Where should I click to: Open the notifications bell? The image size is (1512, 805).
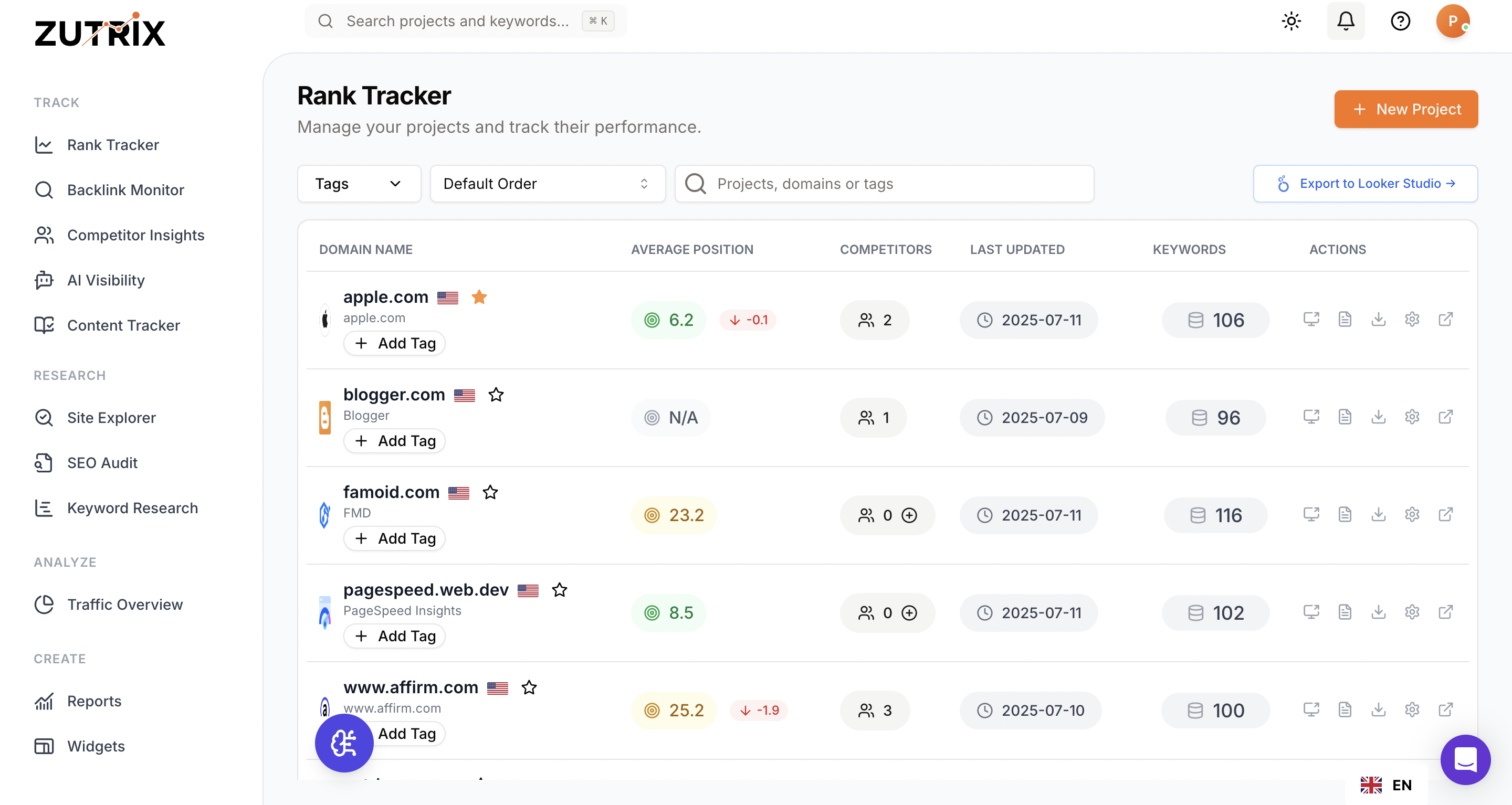1345,21
